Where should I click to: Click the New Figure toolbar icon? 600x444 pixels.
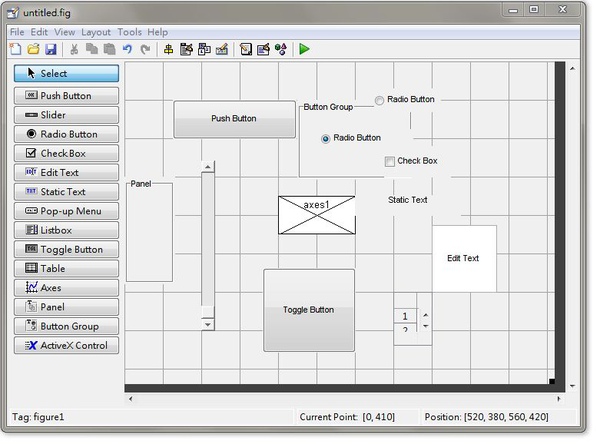pos(16,49)
